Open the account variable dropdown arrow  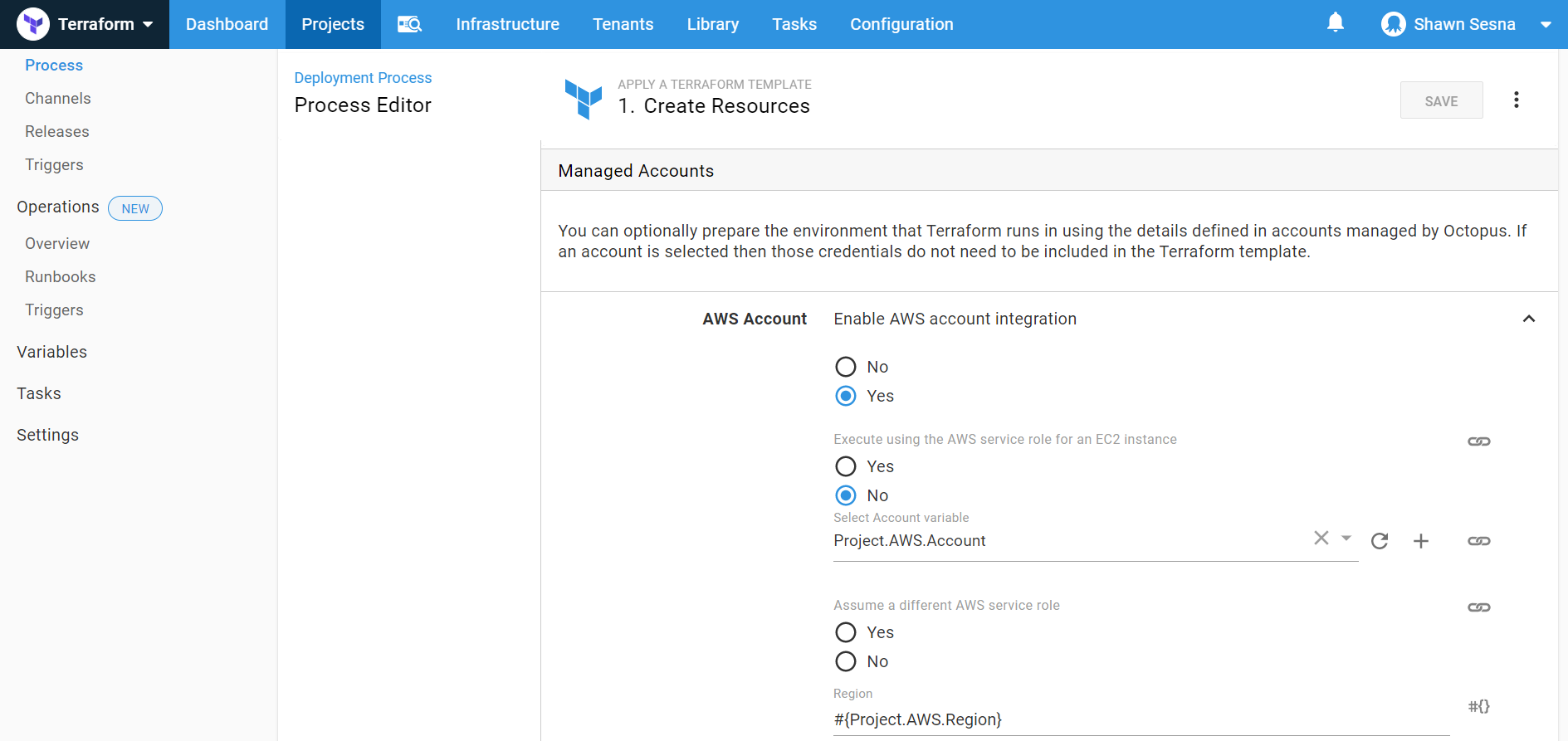1346,538
